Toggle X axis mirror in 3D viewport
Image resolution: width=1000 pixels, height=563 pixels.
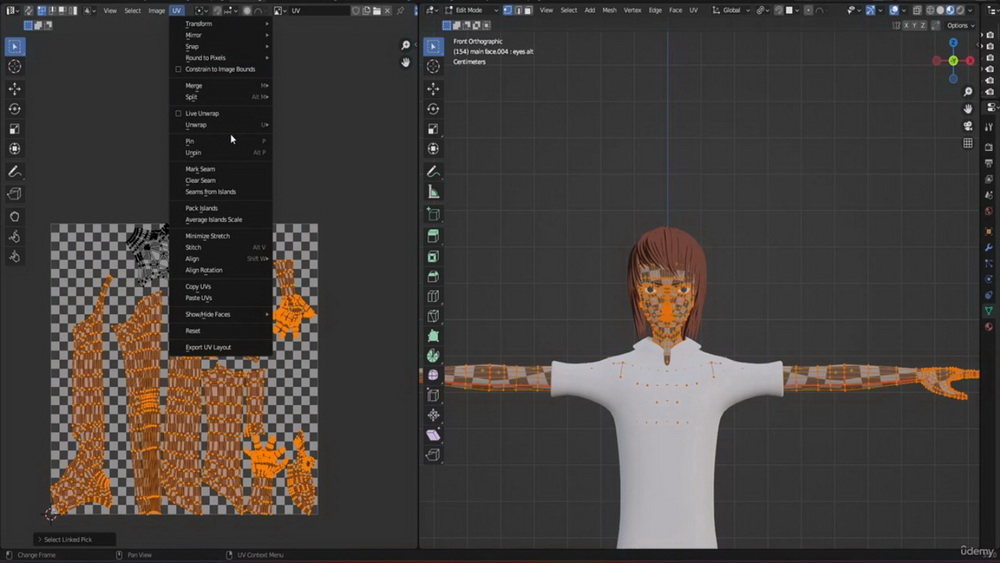point(906,26)
